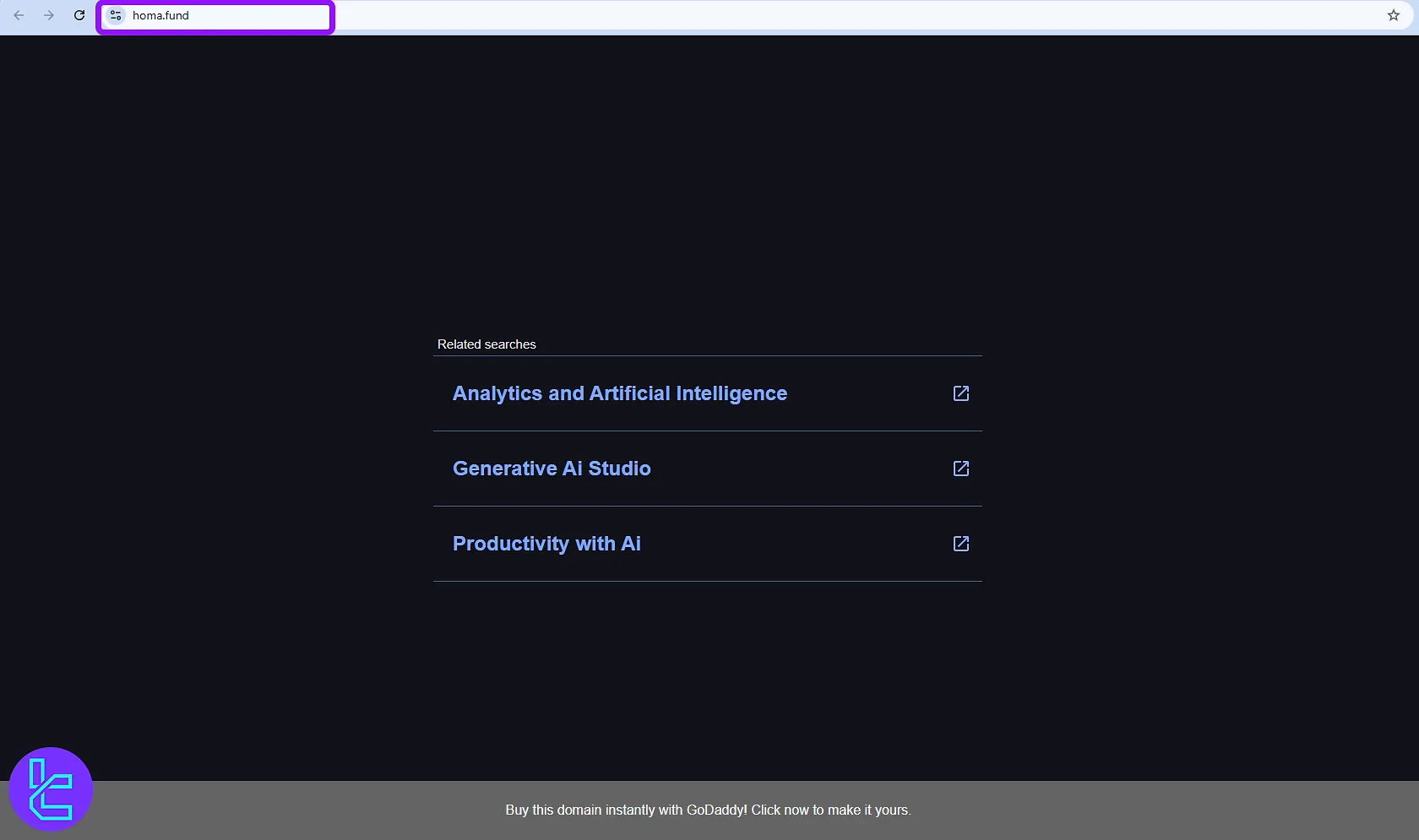
Task: Open Analytics and Artificial Intelligence link
Action: click(x=619, y=393)
